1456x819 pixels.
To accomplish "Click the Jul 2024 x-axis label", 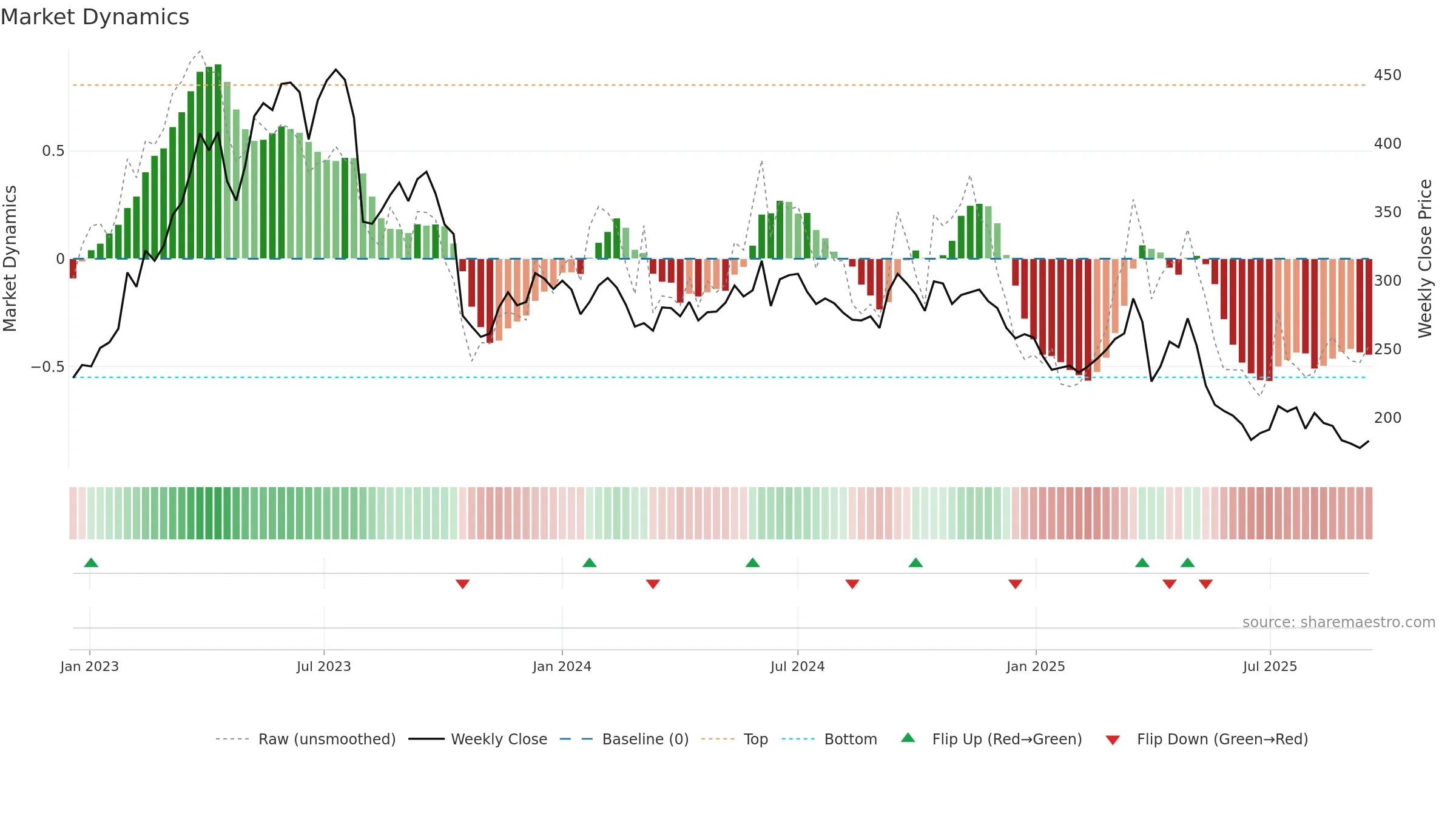I will pos(798,666).
